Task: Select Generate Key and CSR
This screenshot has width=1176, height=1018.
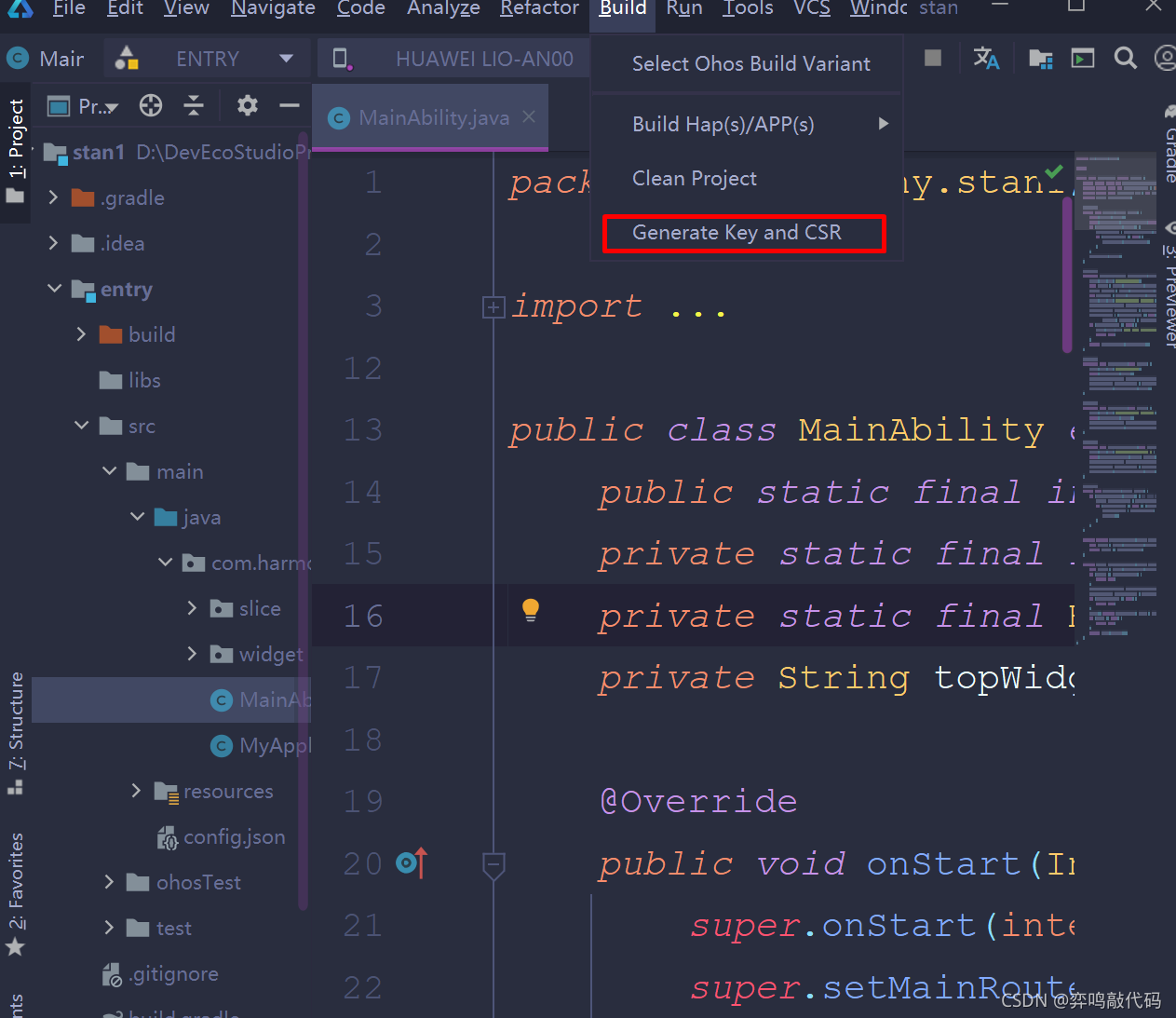Action: pyautogui.click(x=744, y=233)
